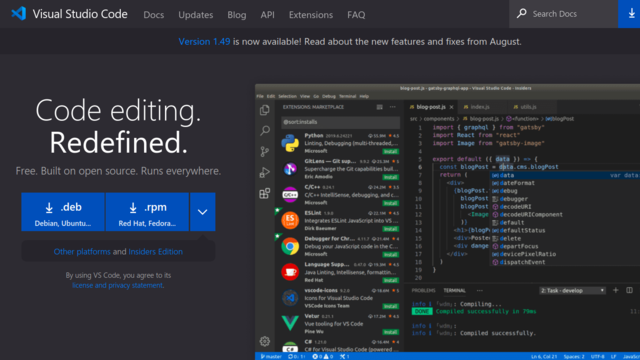The height and width of the screenshot is (360, 640).
Task: Click the ESLint extension logo
Action: [x=290, y=220]
